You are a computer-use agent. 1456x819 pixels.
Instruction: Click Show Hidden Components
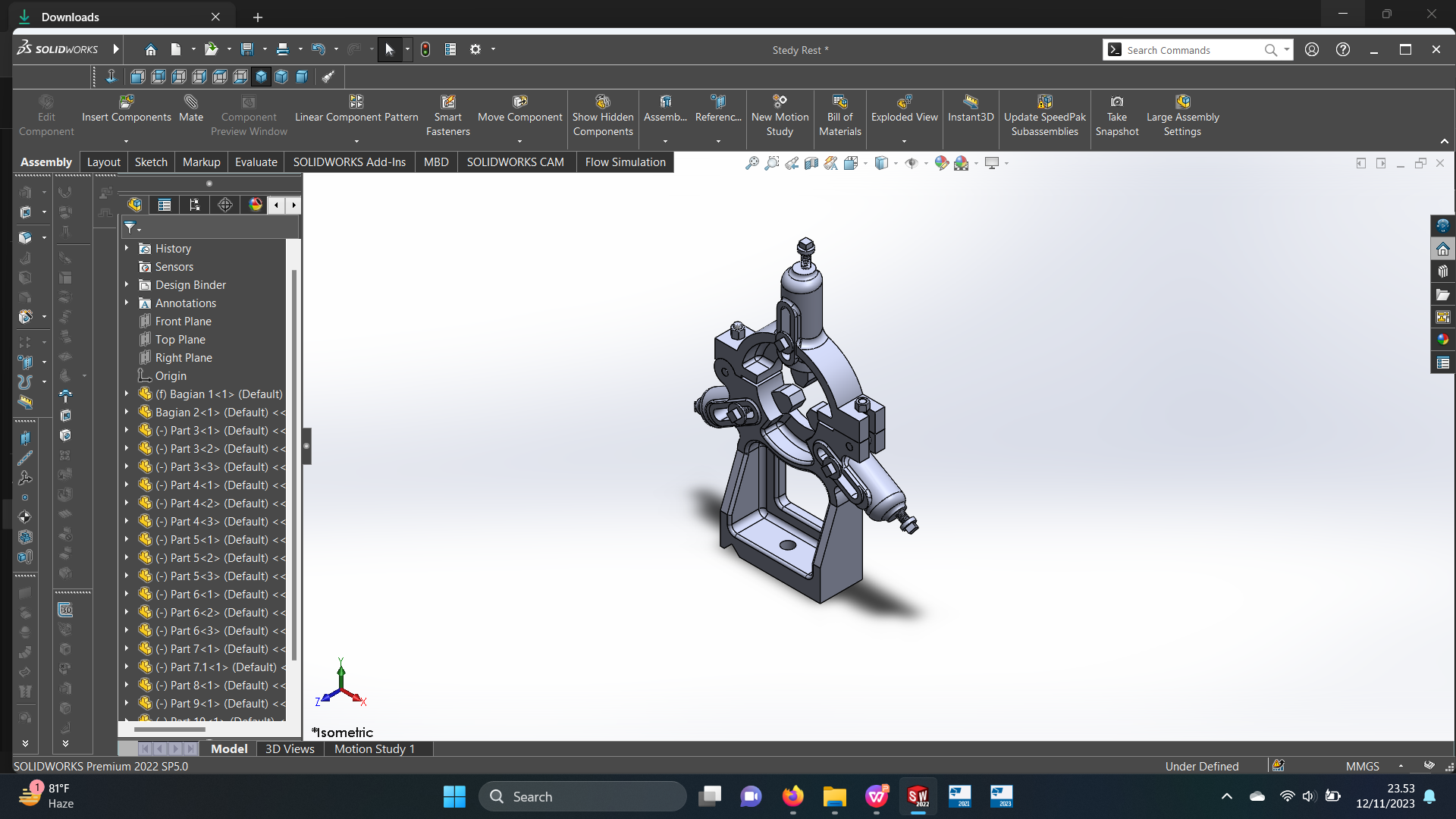click(603, 115)
